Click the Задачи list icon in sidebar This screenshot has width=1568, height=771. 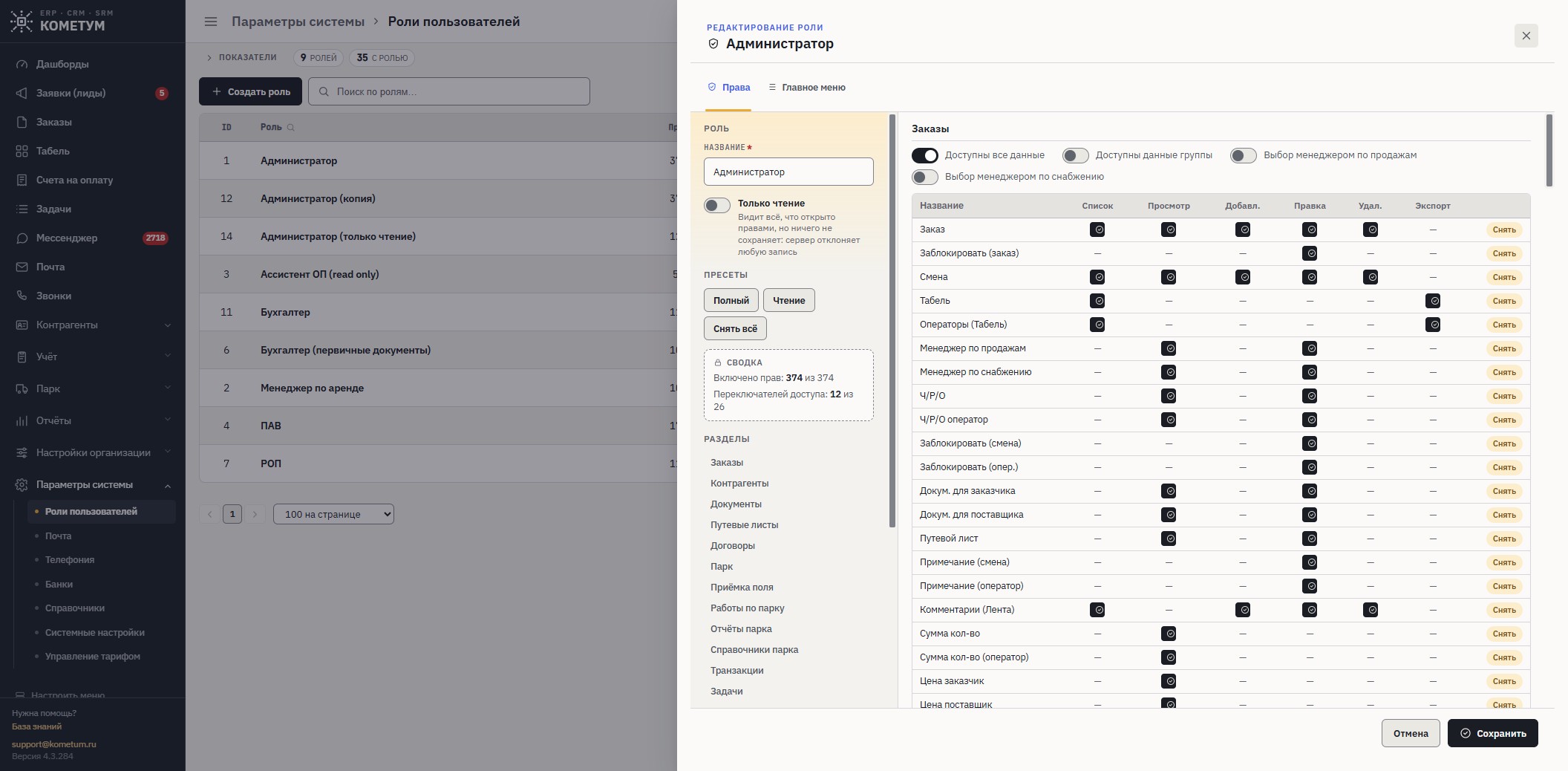click(x=22, y=209)
